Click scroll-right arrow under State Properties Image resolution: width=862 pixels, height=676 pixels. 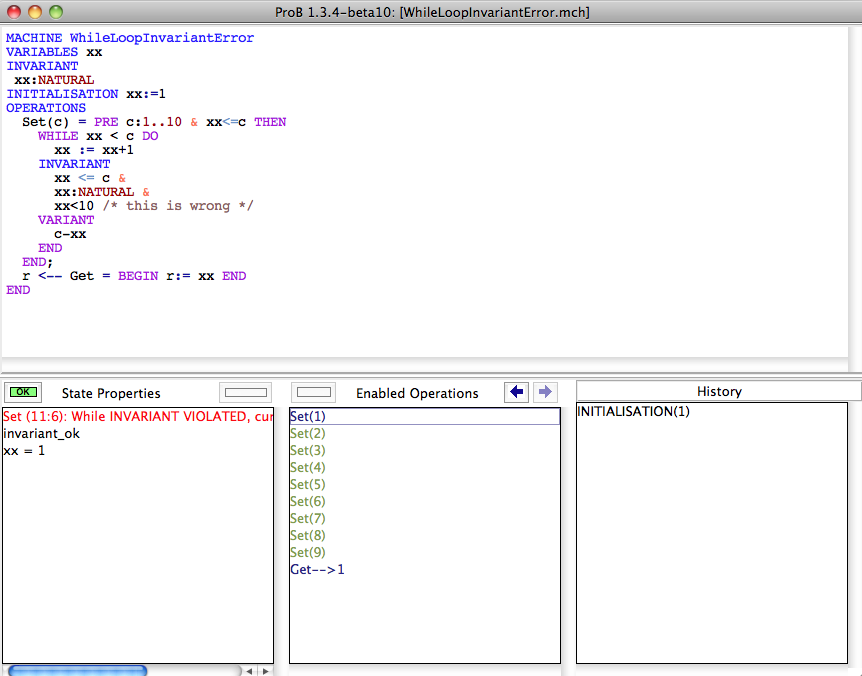tap(264, 671)
